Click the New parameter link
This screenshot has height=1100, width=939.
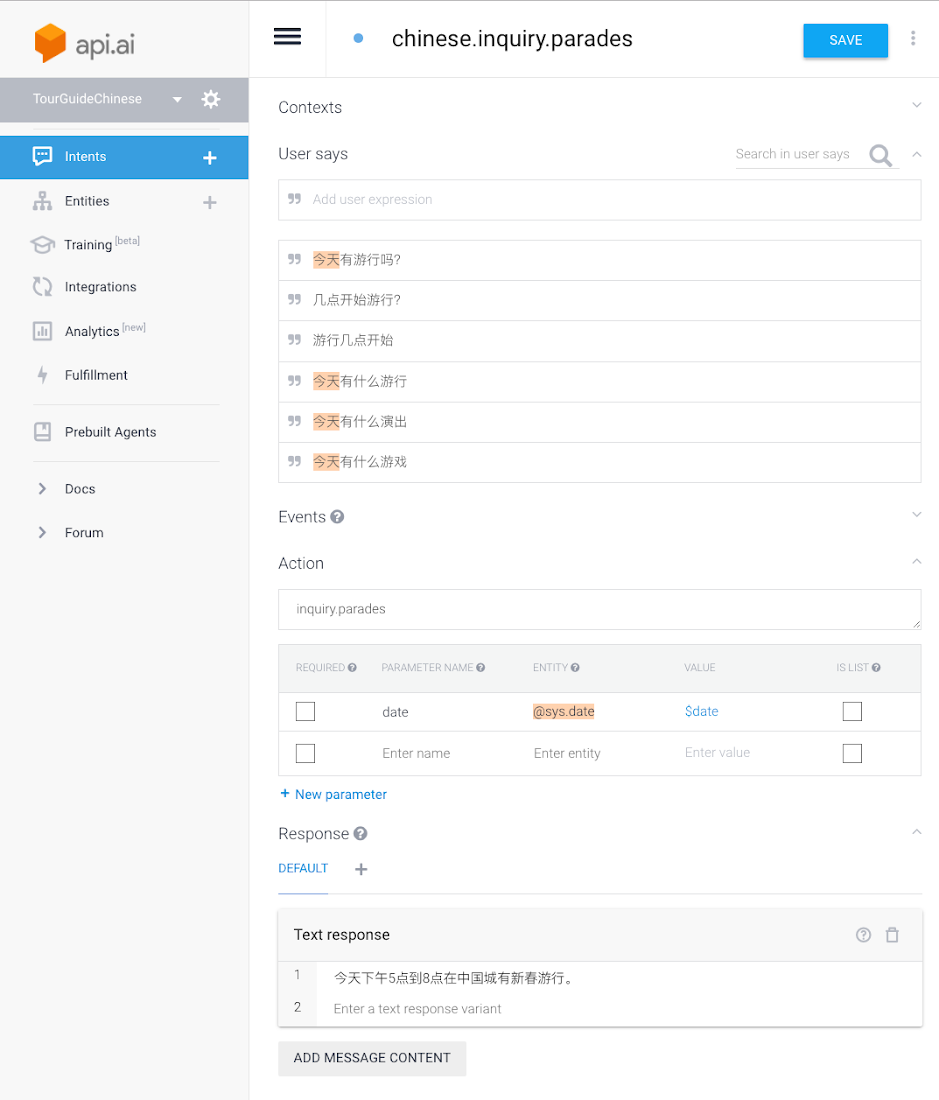tap(333, 793)
